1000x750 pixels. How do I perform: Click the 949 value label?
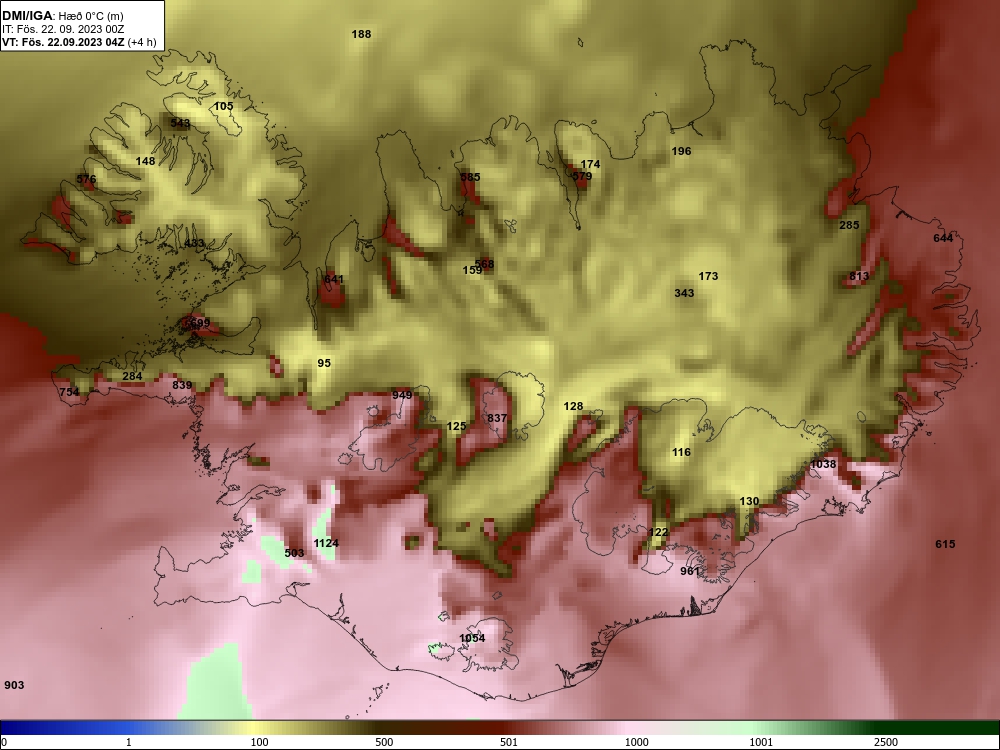point(402,395)
